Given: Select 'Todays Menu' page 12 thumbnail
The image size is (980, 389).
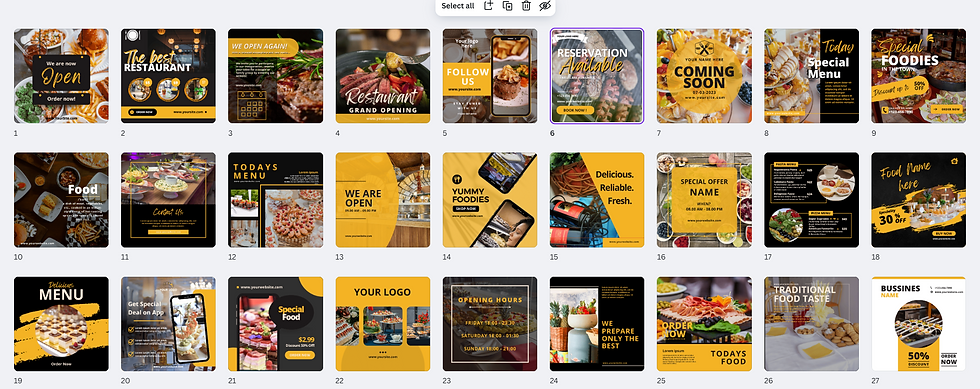Looking at the screenshot, I should pyautogui.click(x=276, y=200).
